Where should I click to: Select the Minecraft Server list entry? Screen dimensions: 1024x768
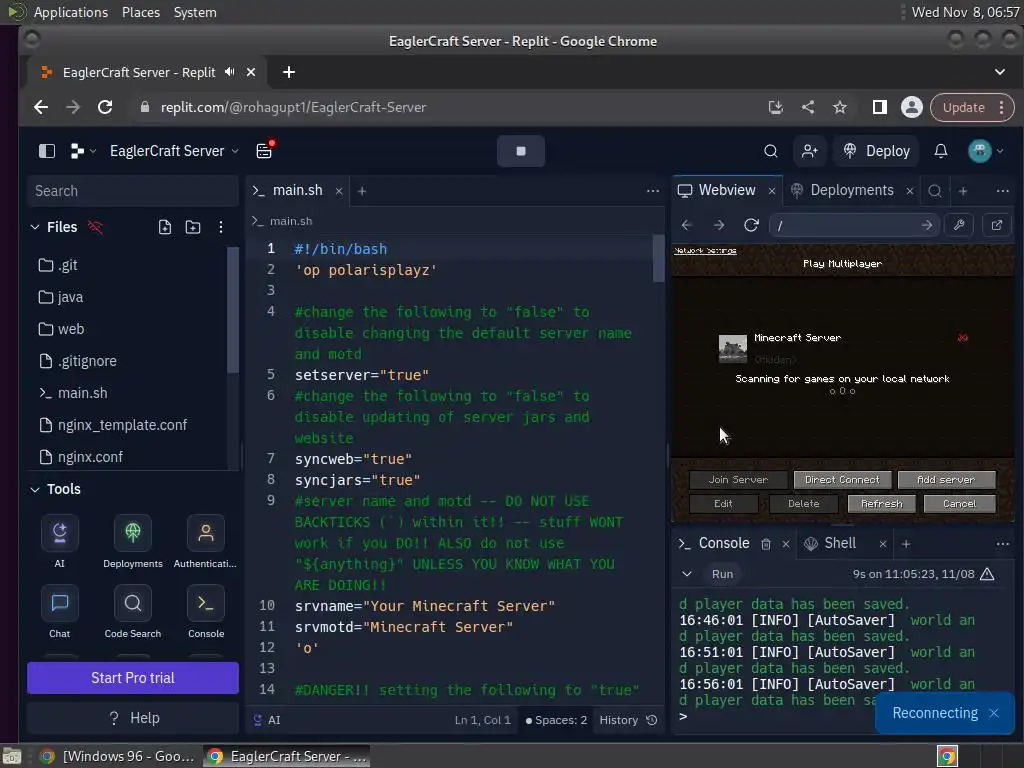[842, 349]
